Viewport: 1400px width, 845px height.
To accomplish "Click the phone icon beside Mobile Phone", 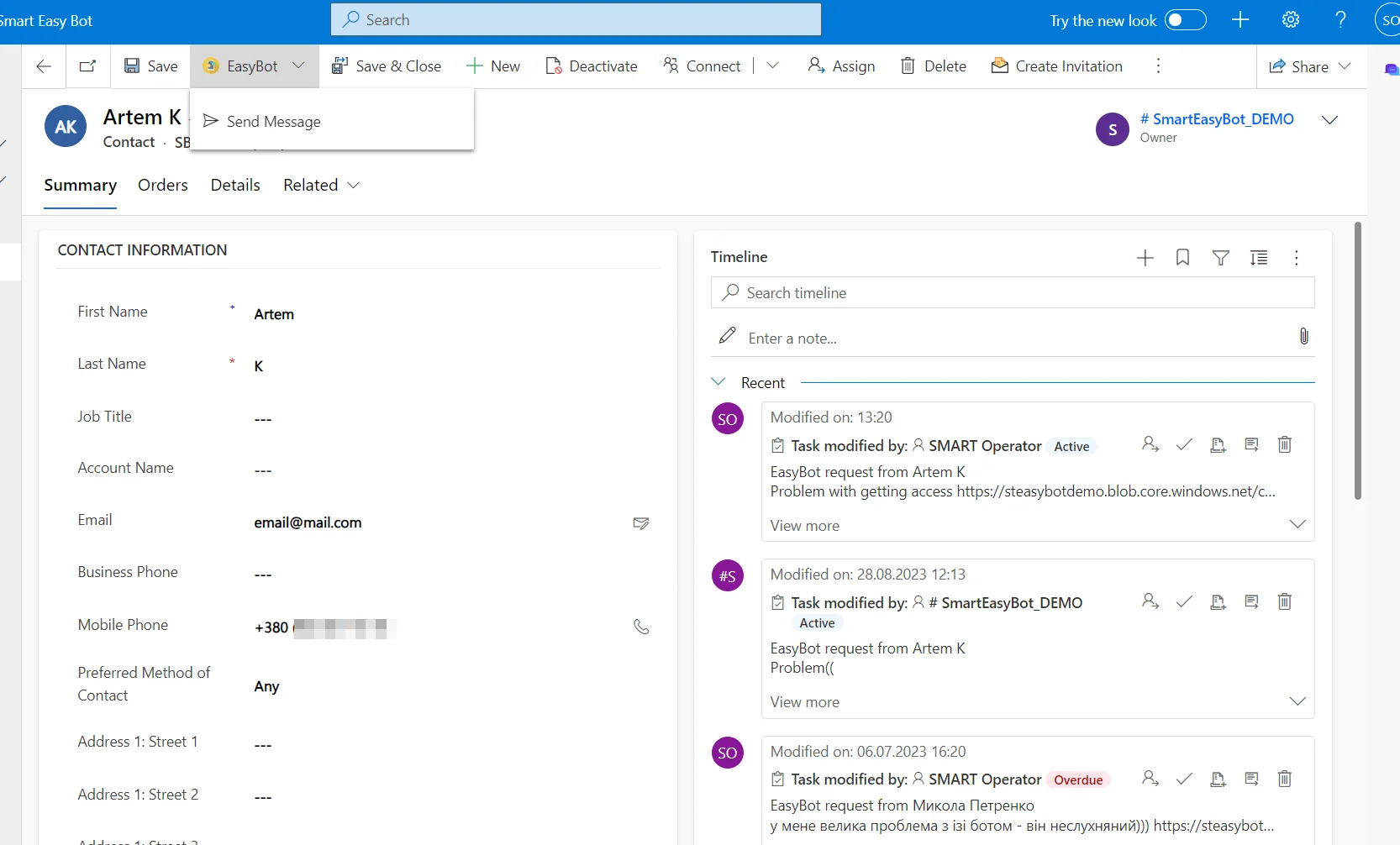I will click(x=641, y=627).
